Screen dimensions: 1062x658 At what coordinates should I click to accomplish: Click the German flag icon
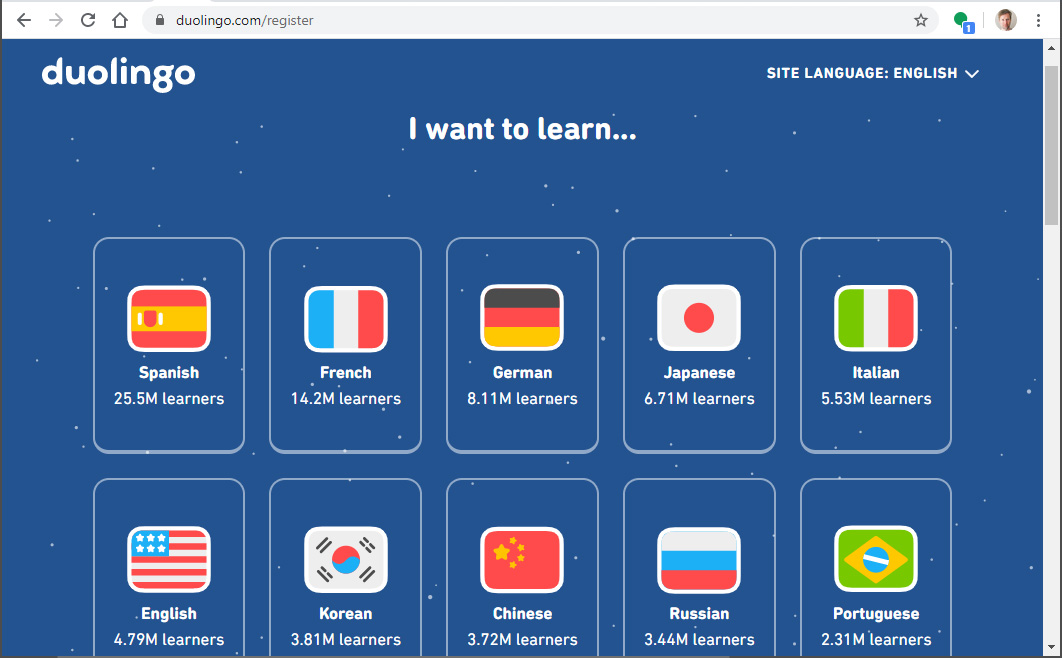pyautogui.click(x=522, y=317)
